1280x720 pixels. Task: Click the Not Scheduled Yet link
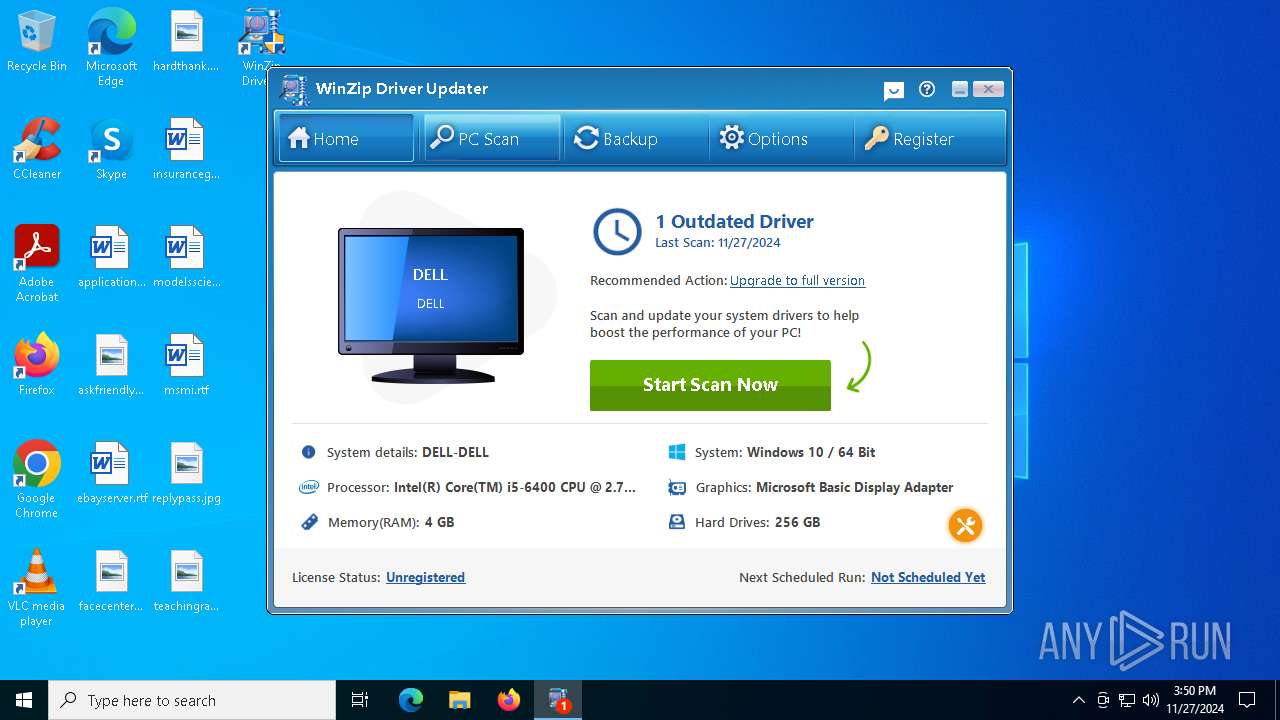tap(928, 577)
